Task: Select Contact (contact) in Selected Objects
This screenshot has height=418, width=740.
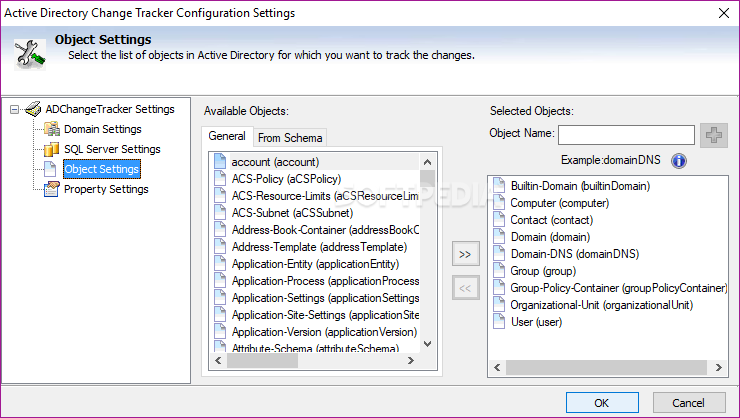Action: pyautogui.click(x=551, y=220)
